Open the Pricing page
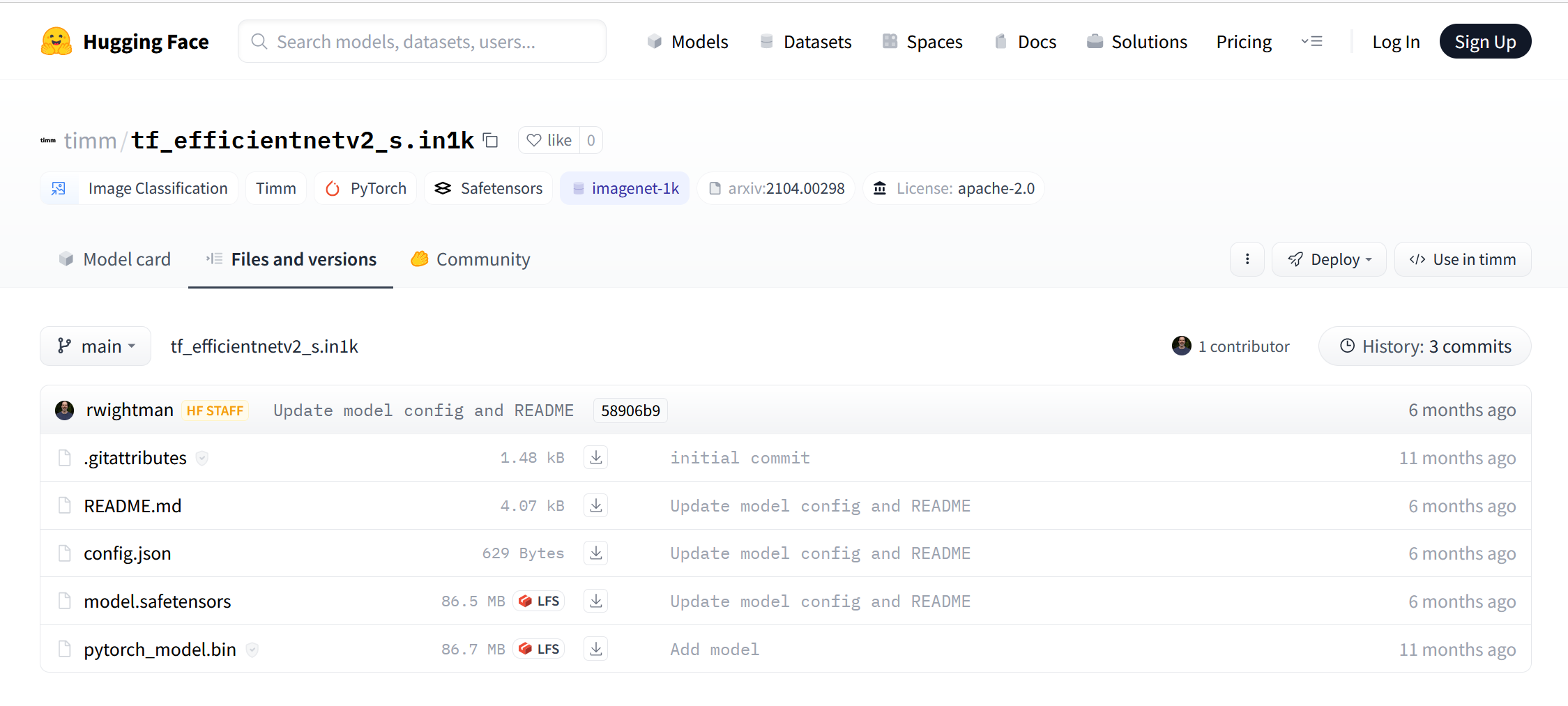The image size is (1568, 706). [x=1244, y=42]
